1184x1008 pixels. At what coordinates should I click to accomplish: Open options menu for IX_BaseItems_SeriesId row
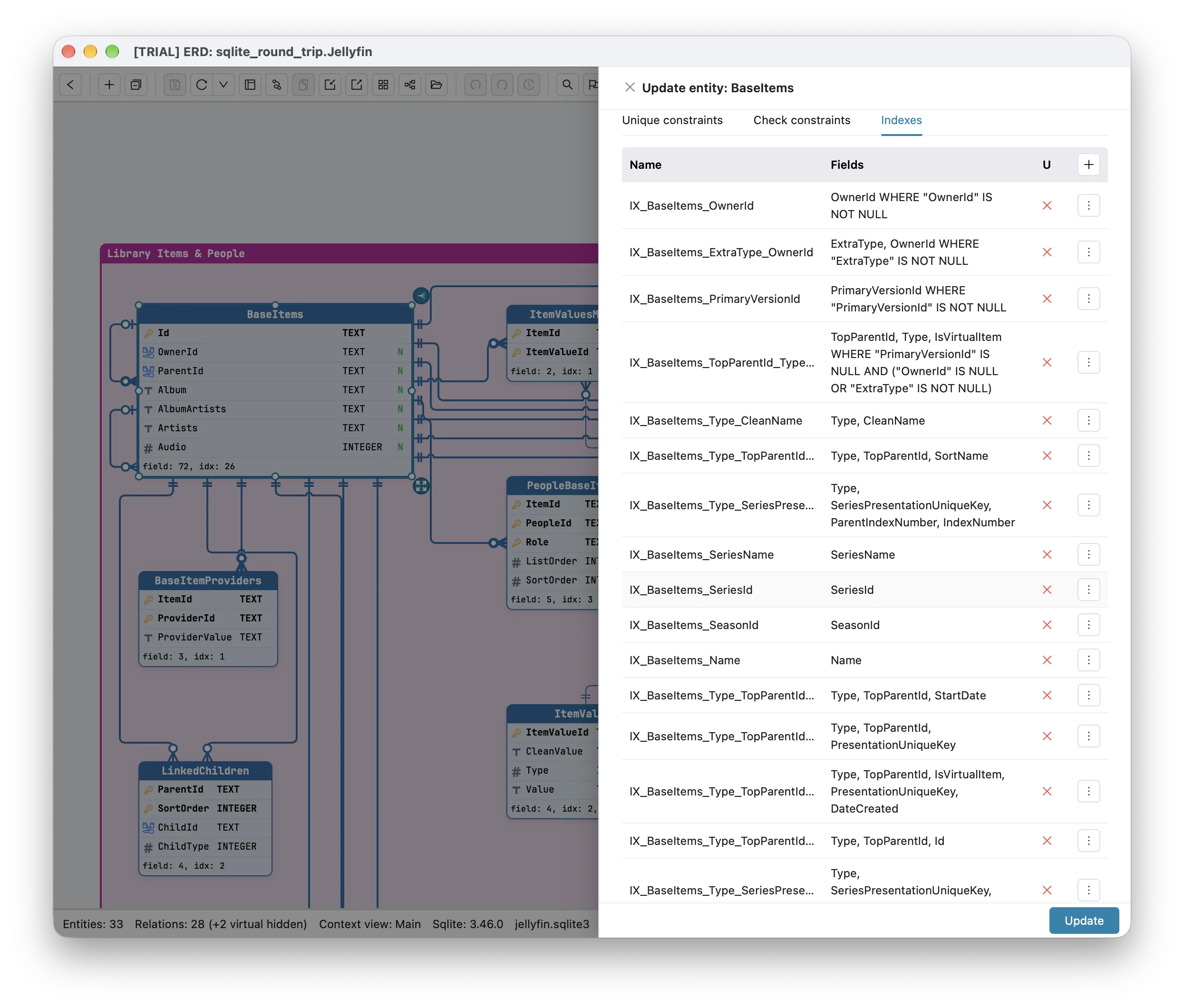[1088, 590]
